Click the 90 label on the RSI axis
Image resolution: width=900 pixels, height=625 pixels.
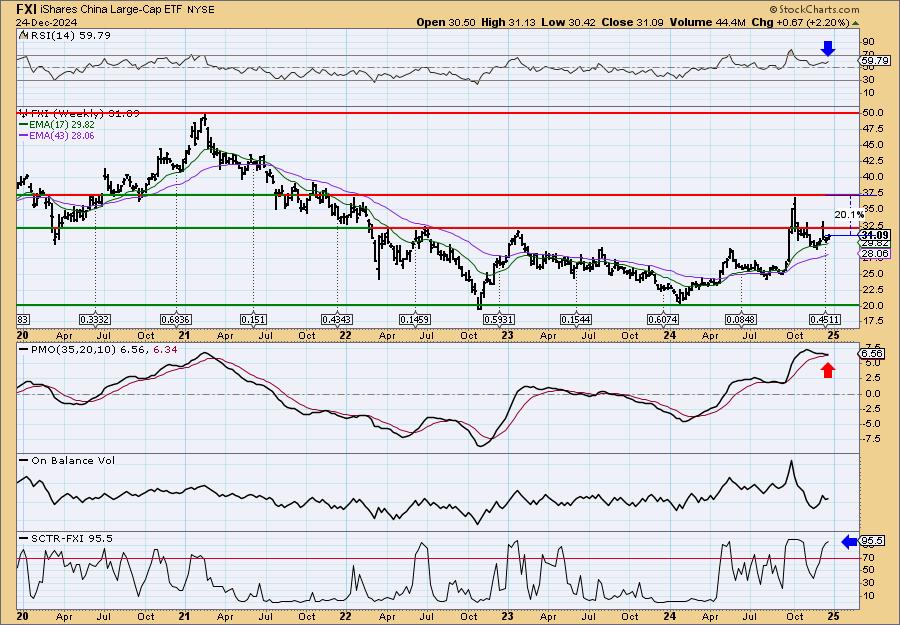point(868,42)
